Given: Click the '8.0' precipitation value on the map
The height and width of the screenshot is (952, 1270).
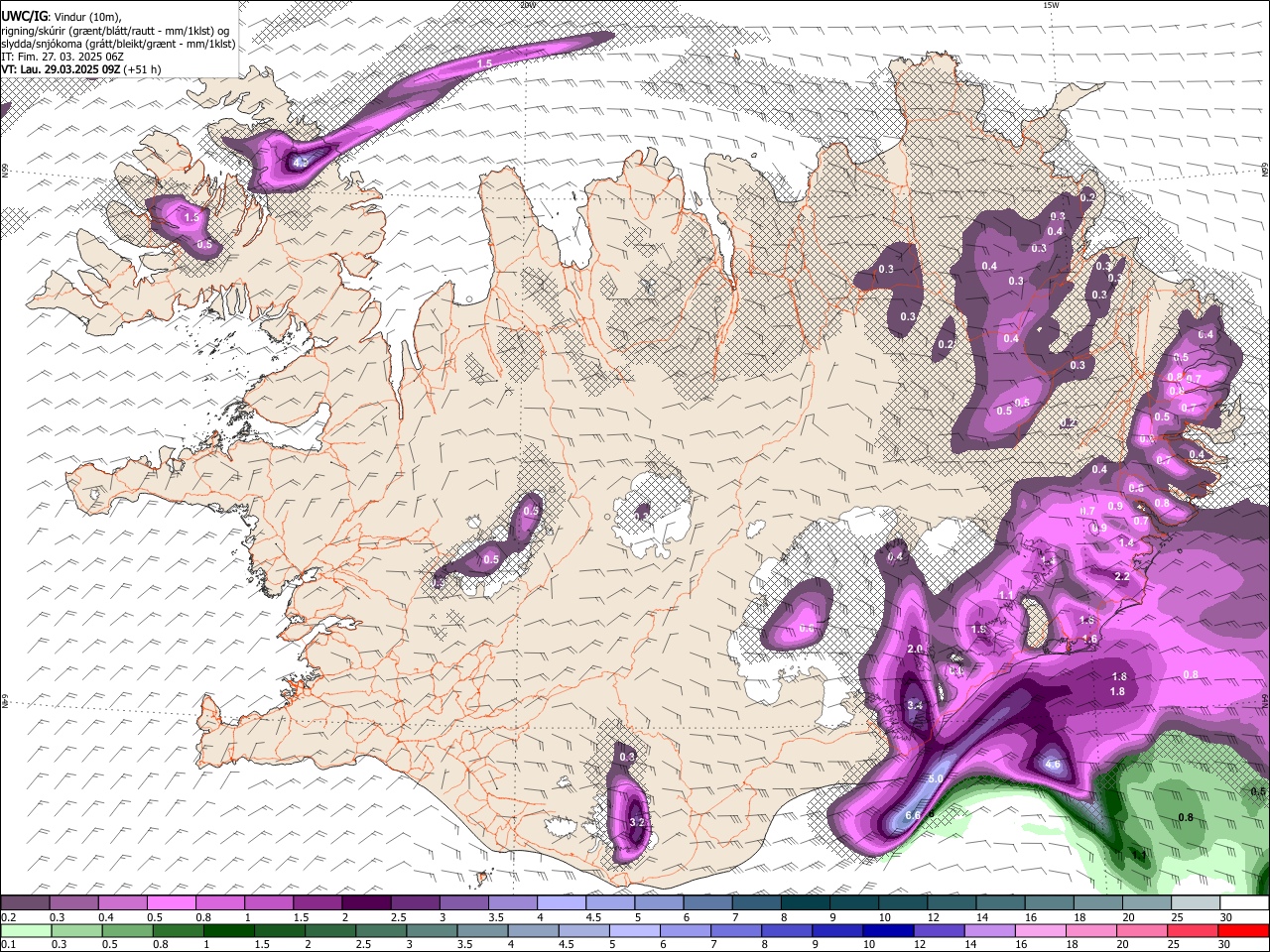Looking at the screenshot, I should (x=936, y=779).
